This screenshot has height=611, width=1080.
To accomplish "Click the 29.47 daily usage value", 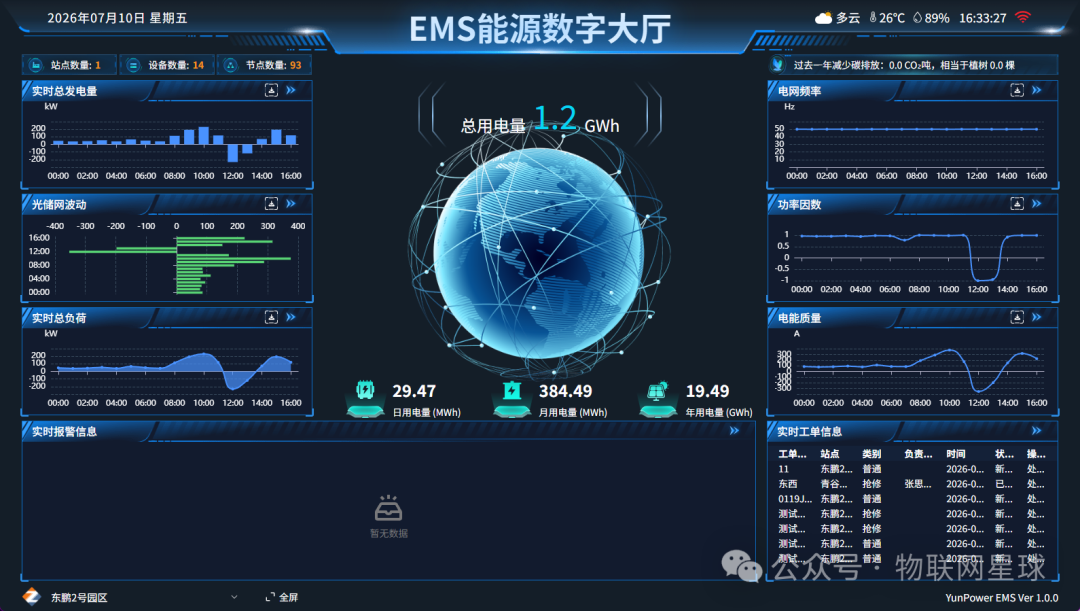I will coord(414,391).
